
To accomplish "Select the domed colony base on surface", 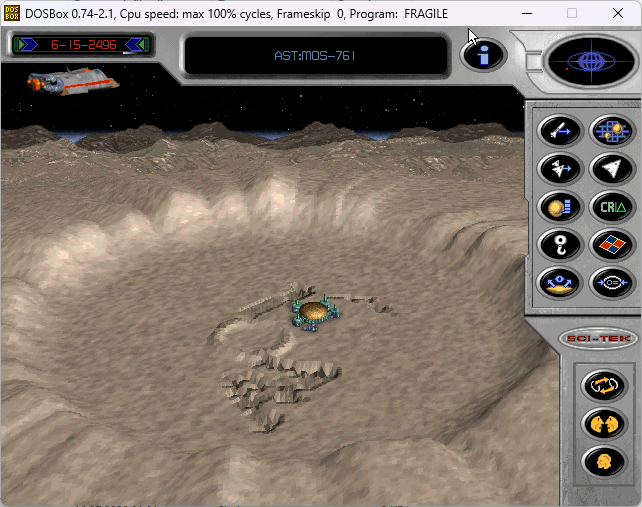I will [x=314, y=314].
